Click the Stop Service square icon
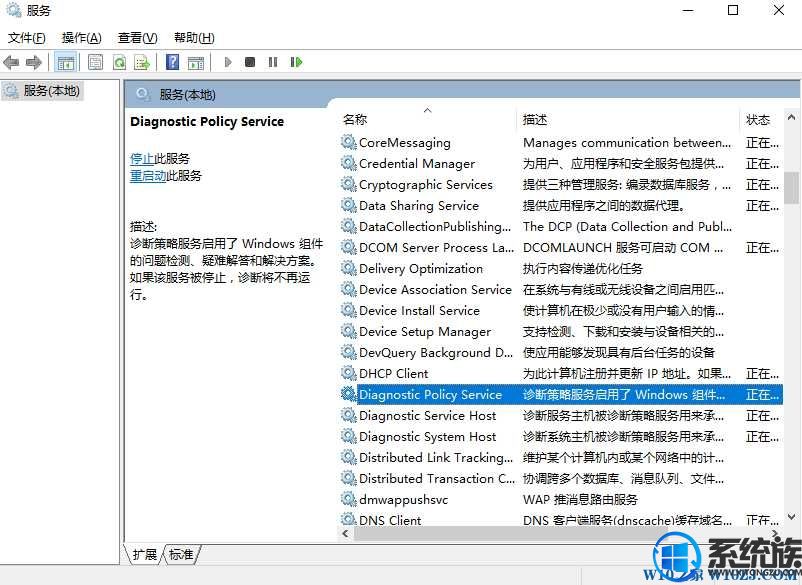The width and height of the screenshot is (802, 585). 250,62
